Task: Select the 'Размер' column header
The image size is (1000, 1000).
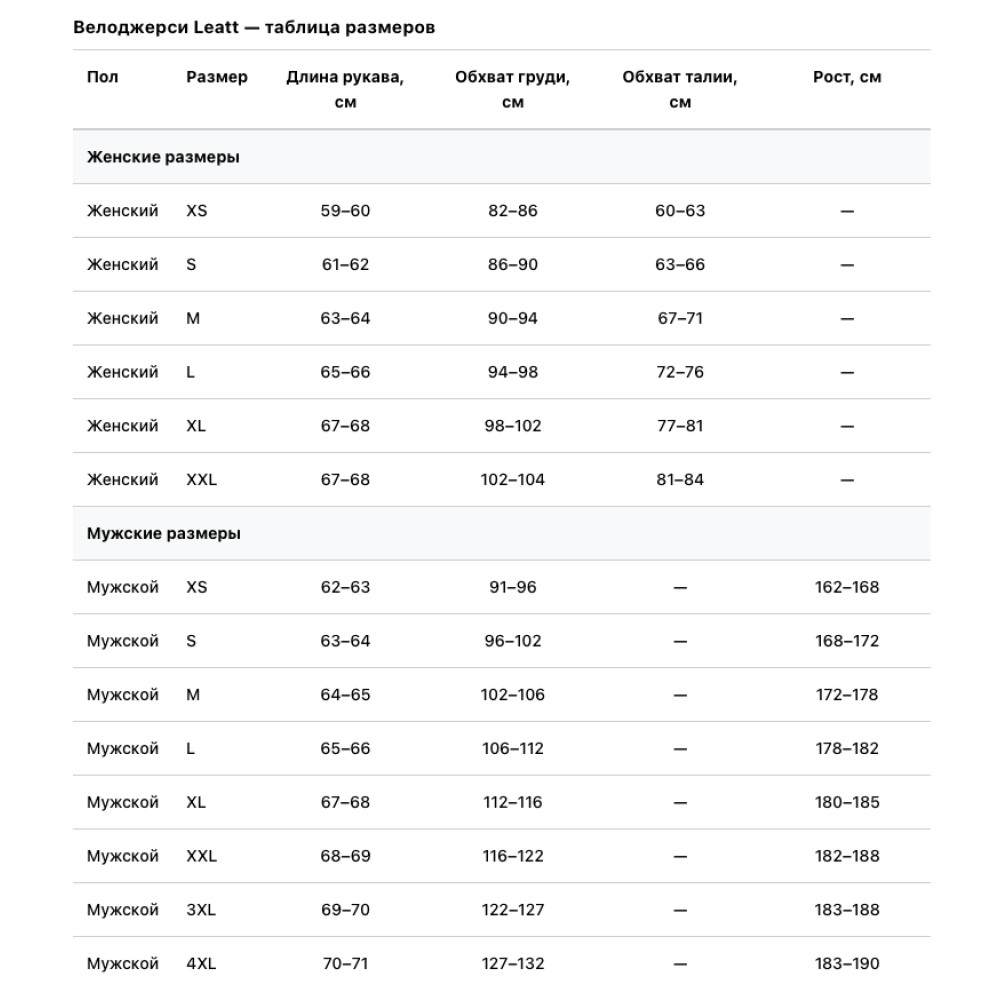Action: pos(217,77)
